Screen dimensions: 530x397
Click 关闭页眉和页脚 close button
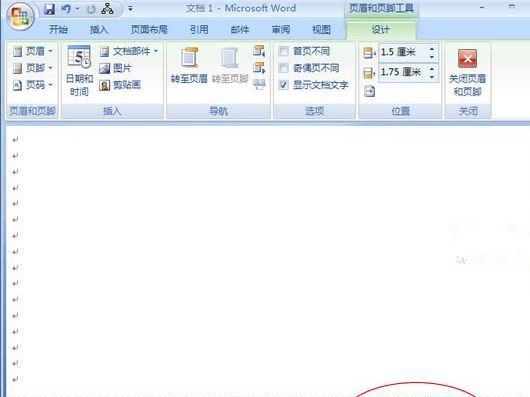tap(467, 72)
